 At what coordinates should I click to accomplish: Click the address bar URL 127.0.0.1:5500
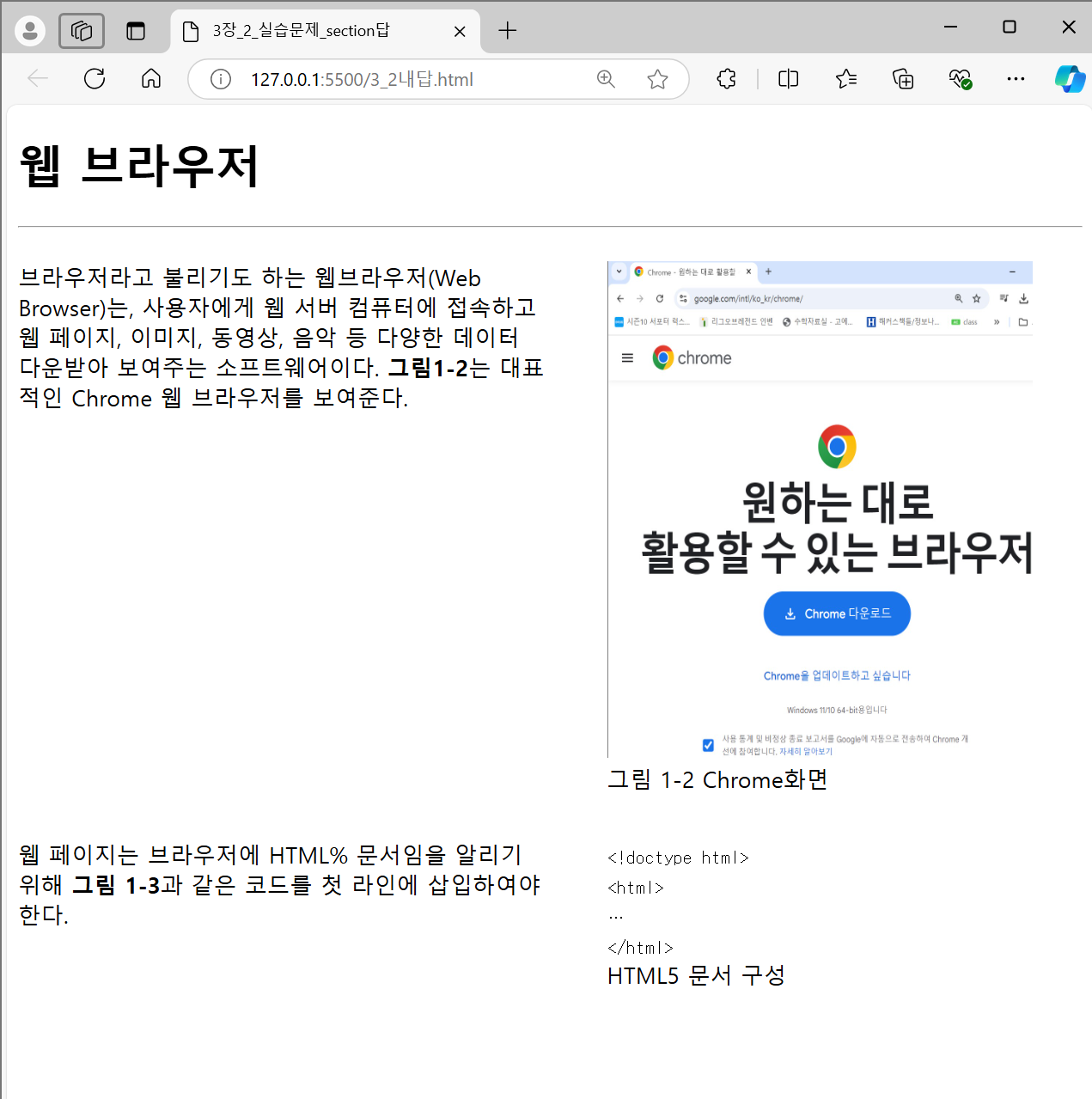pos(362,79)
